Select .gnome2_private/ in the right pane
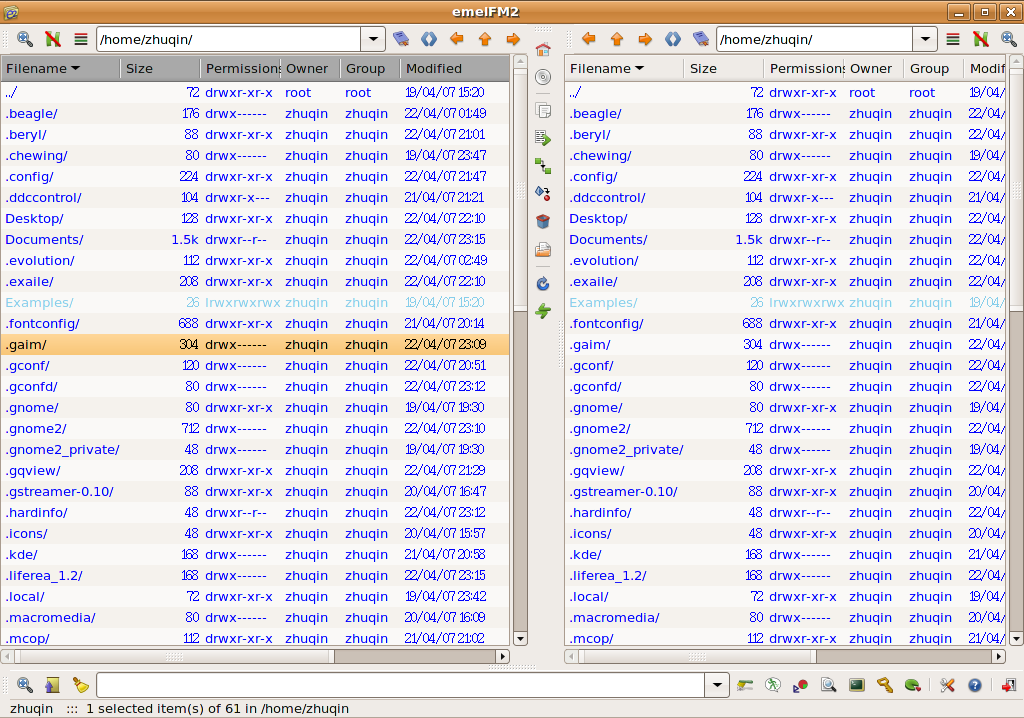The width and height of the screenshot is (1024, 718). coord(785,449)
